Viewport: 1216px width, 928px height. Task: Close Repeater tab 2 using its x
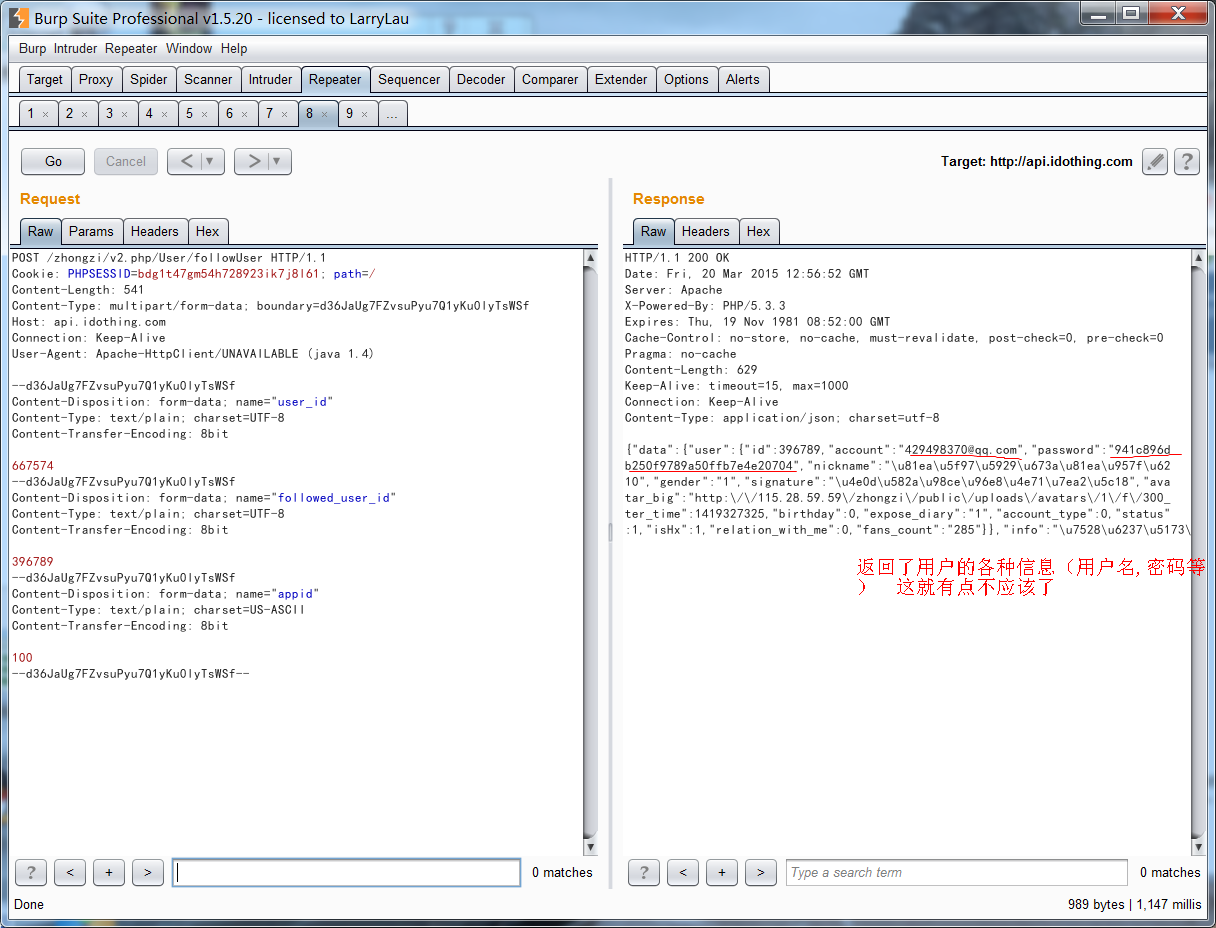click(x=84, y=114)
